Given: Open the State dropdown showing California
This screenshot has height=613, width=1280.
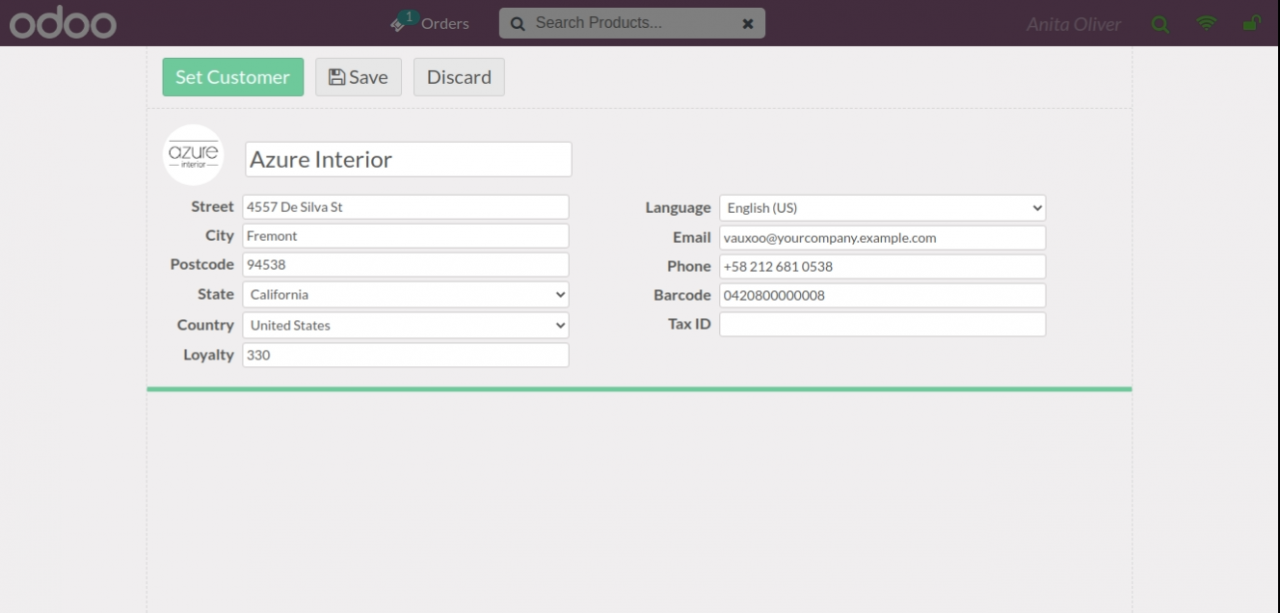Looking at the screenshot, I should (405, 295).
